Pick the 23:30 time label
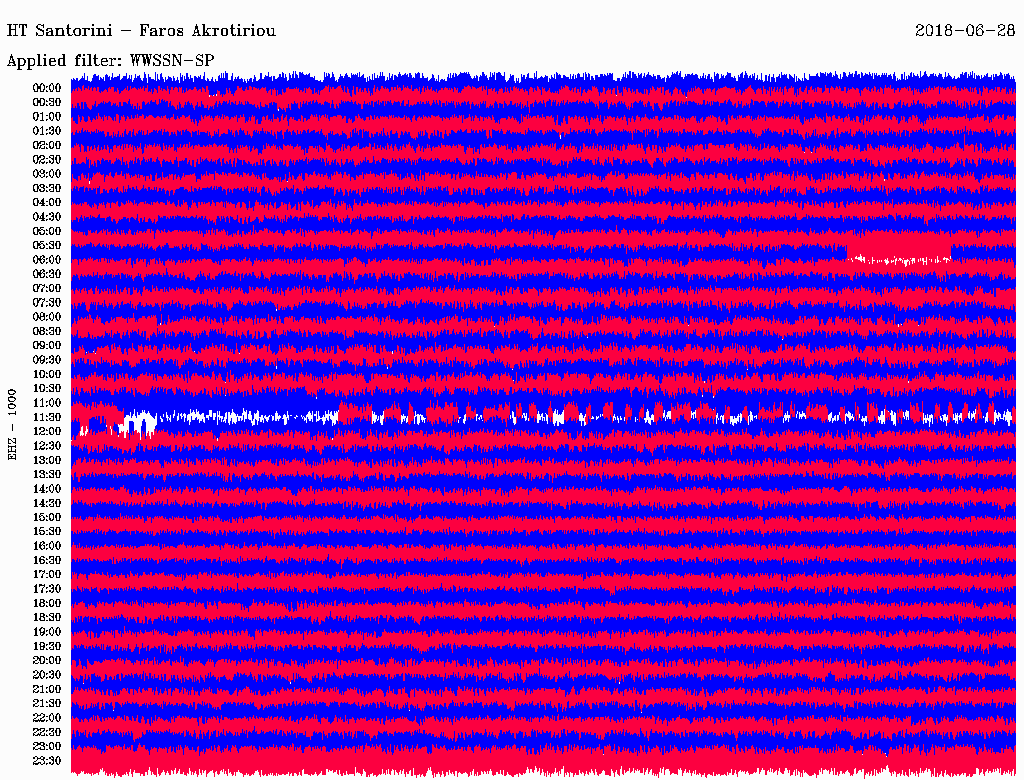The width and height of the screenshot is (1024, 780). pos(46,761)
